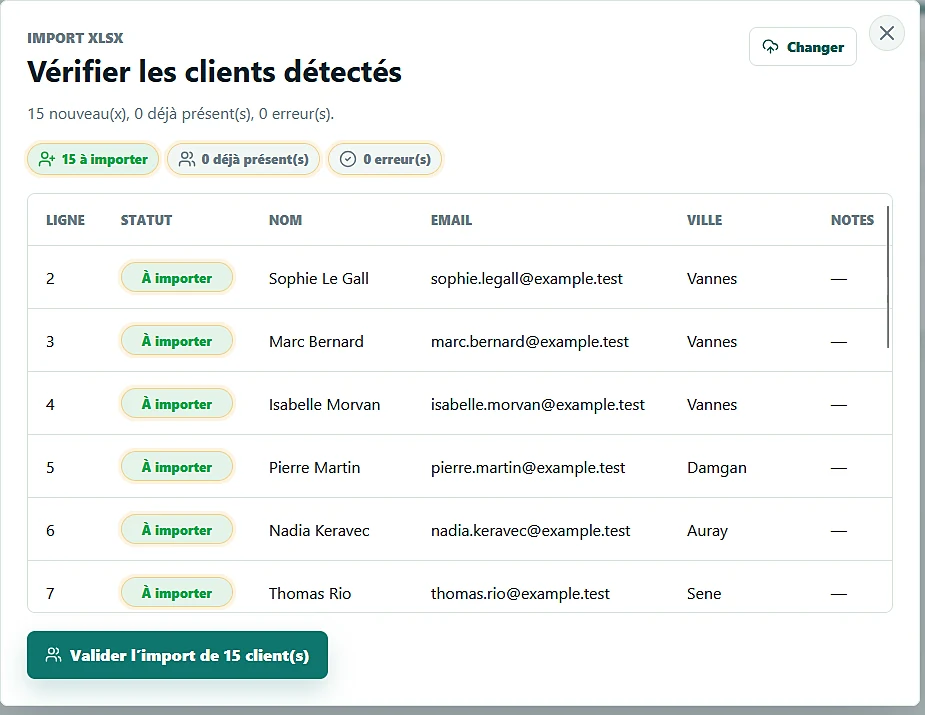This screenshot has height=715, width=925.
Task: Click the notes dash in Pierre Martin row
Action: (838, 468)
